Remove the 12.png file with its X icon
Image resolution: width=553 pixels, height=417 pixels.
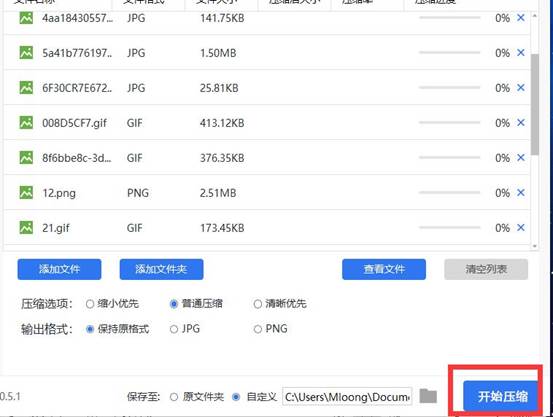coord(521,193)
